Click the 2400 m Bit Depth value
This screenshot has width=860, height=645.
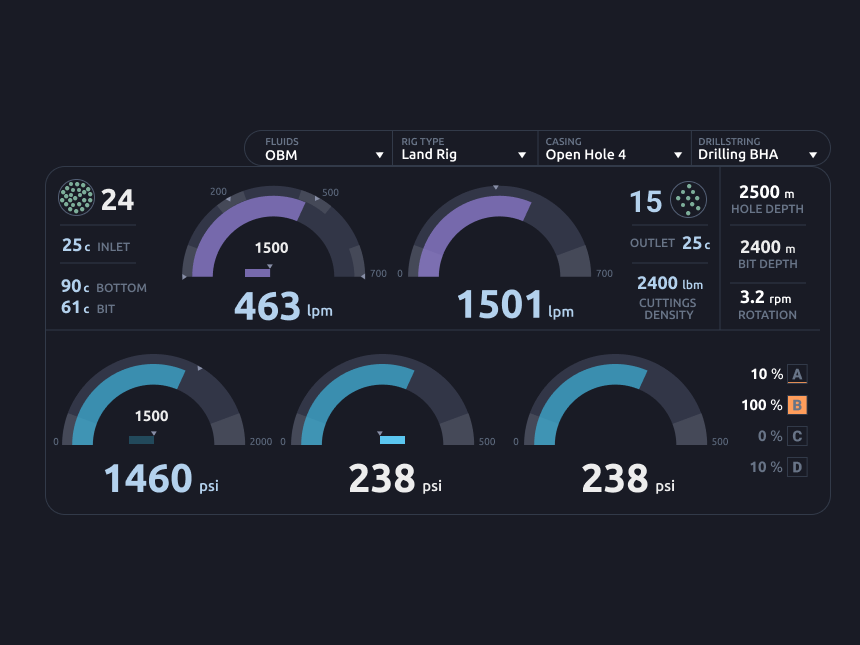pos(767,247)
